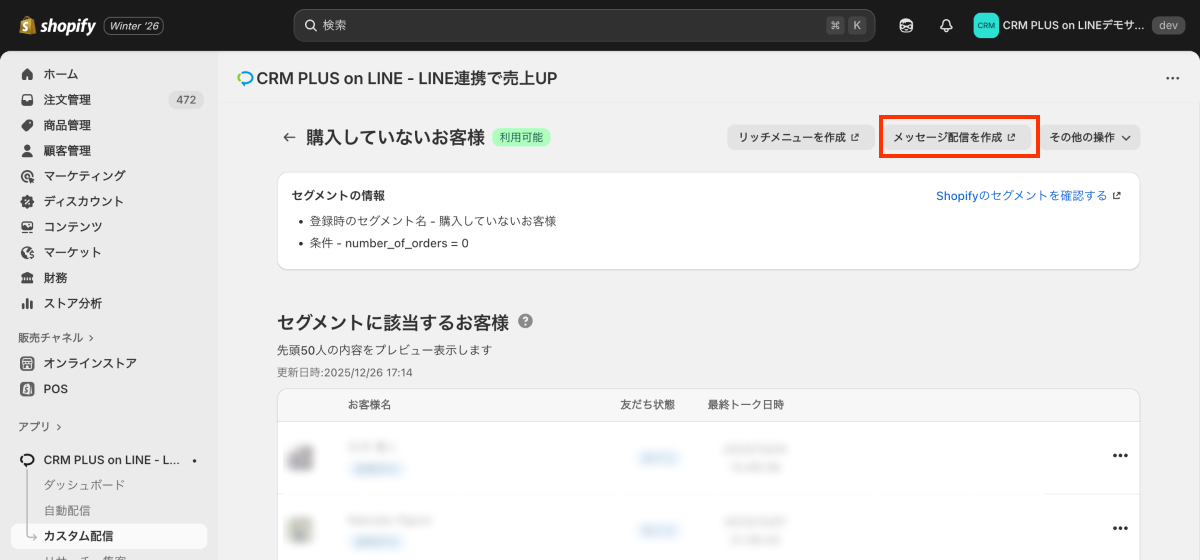Open the Sidekick assistant icon

906,25
